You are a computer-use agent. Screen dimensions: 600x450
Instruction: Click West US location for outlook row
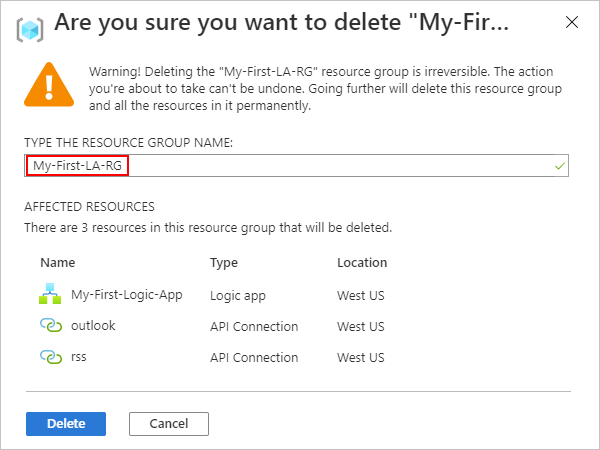click(x=361, y=326)
